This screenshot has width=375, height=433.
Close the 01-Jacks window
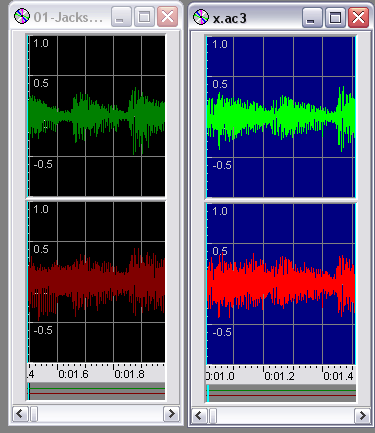pos(167,16)
